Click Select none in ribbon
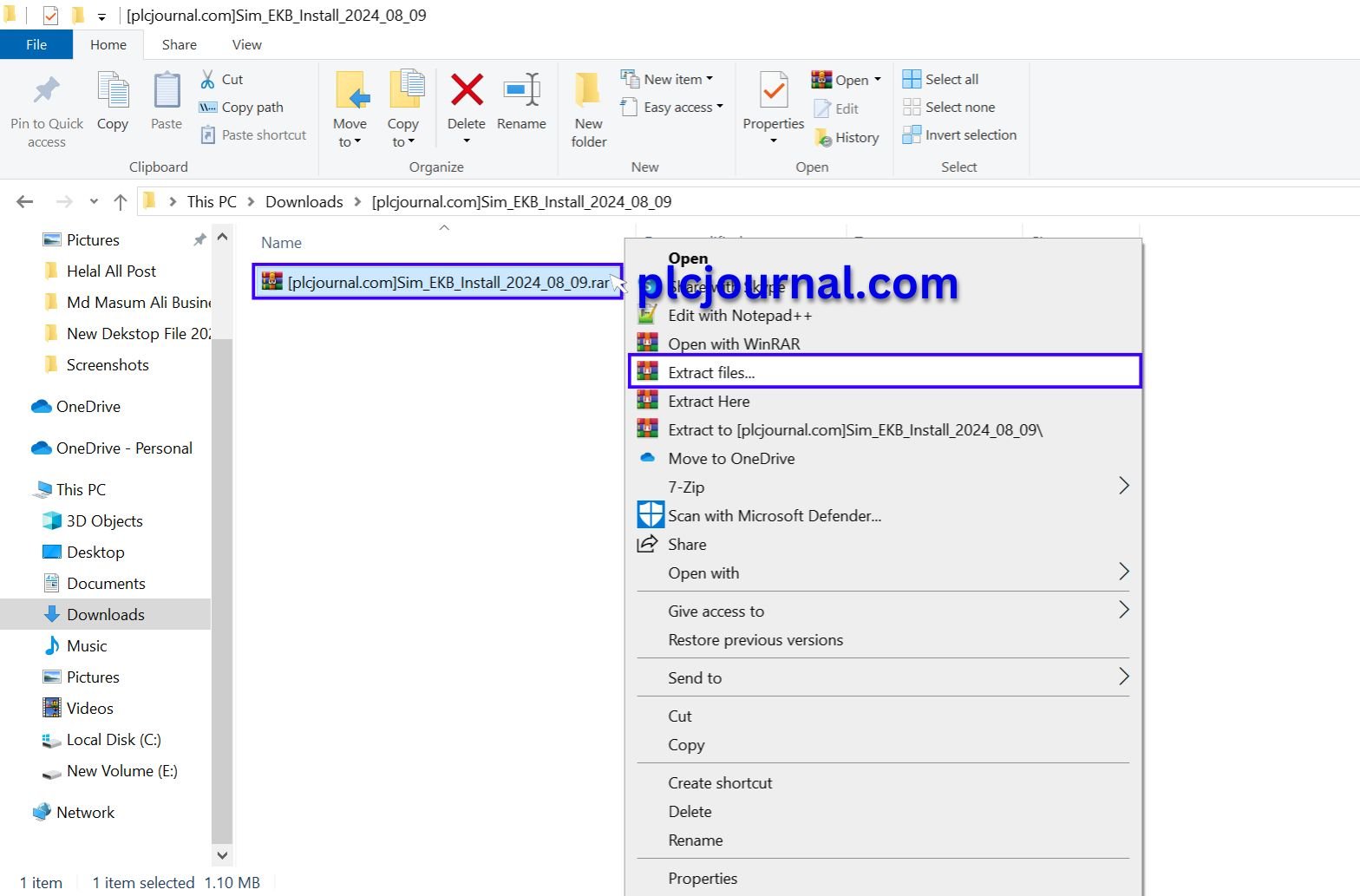 (x=949, y=108)
